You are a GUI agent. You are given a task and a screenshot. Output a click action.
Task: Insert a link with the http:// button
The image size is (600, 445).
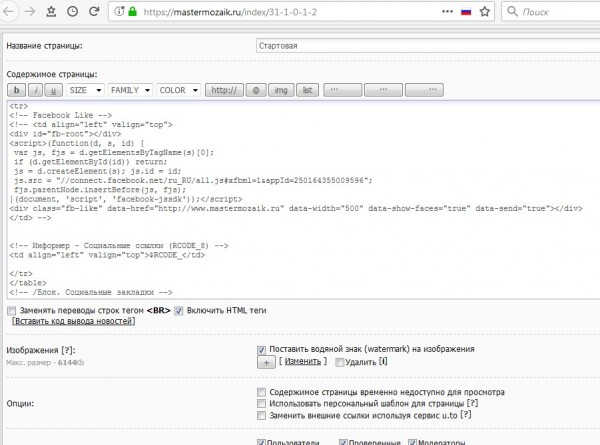pos(224,90)
